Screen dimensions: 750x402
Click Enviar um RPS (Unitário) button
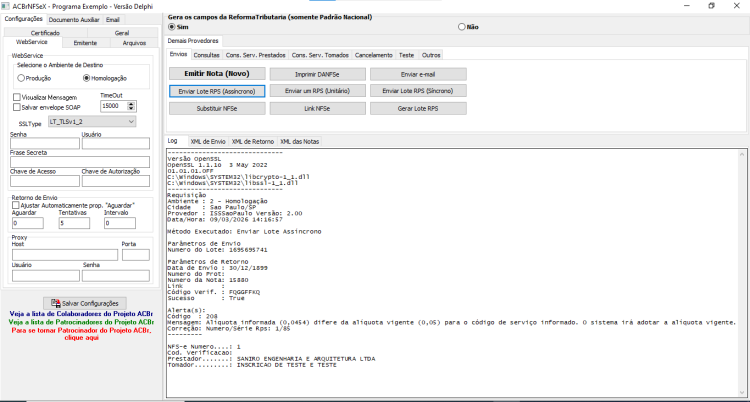coord(318,90)
